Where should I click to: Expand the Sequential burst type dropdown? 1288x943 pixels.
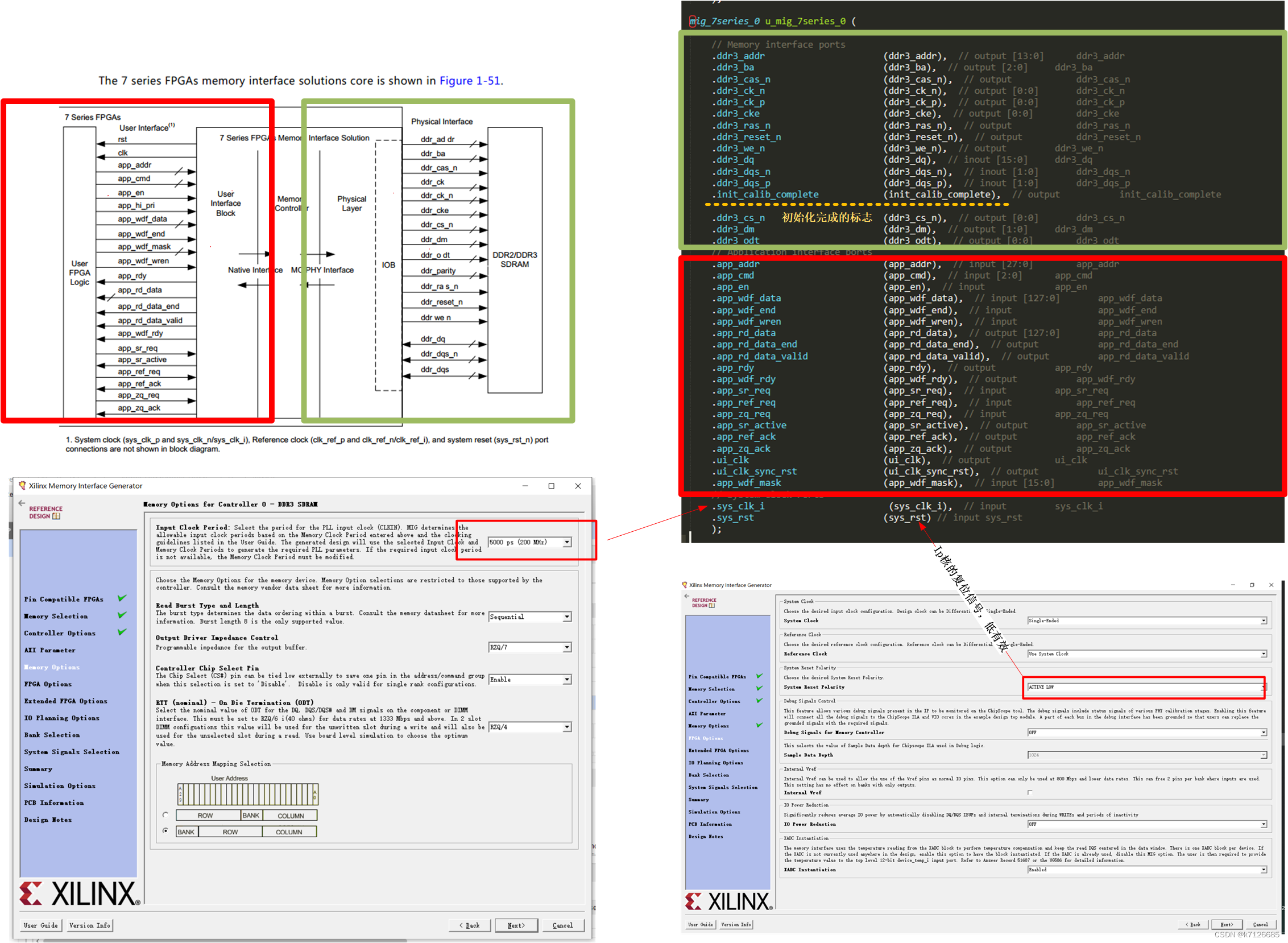[x=567, y=617]
